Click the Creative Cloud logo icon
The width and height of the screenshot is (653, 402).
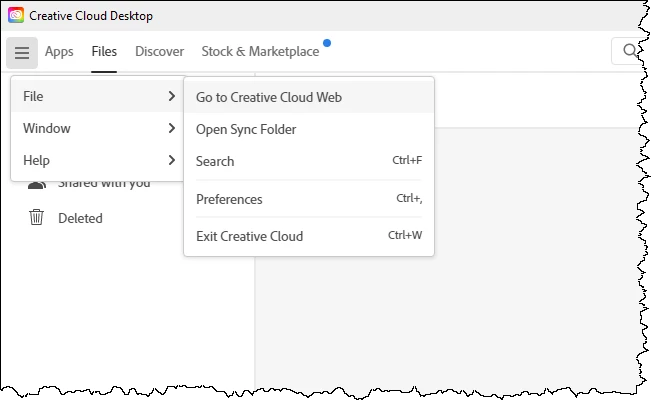[x=16, y=16]
